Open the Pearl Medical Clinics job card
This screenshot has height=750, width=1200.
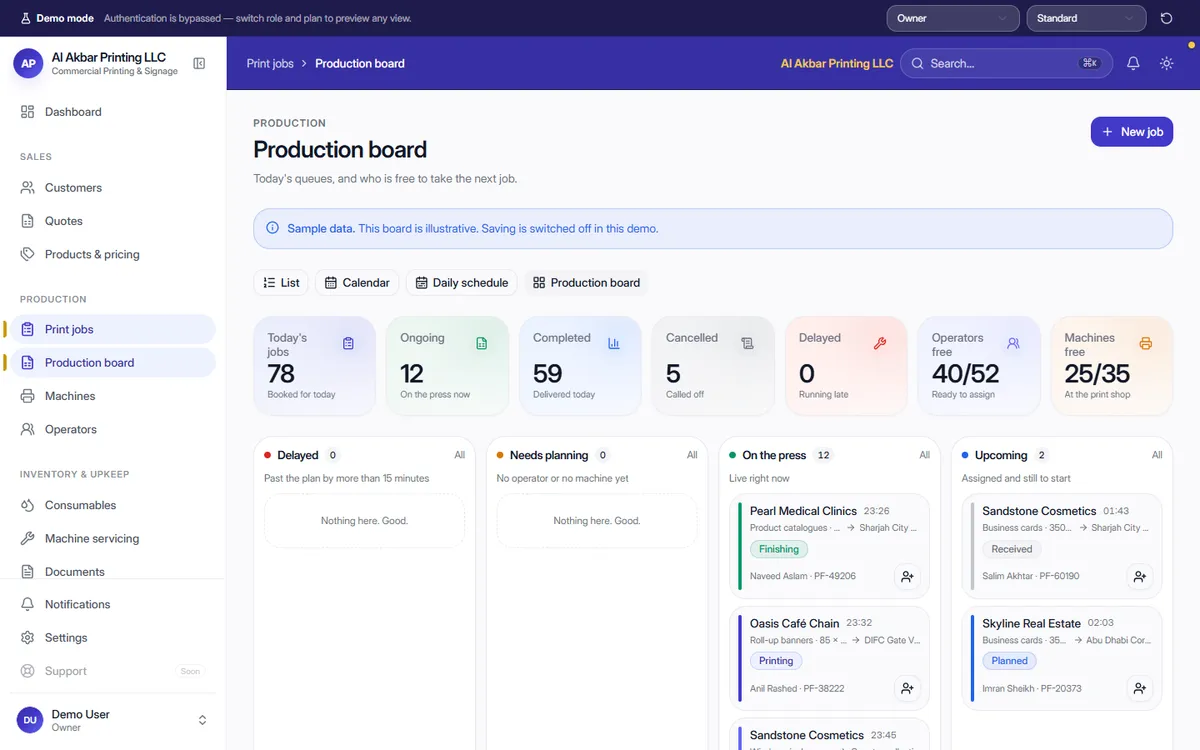point(830,545)
